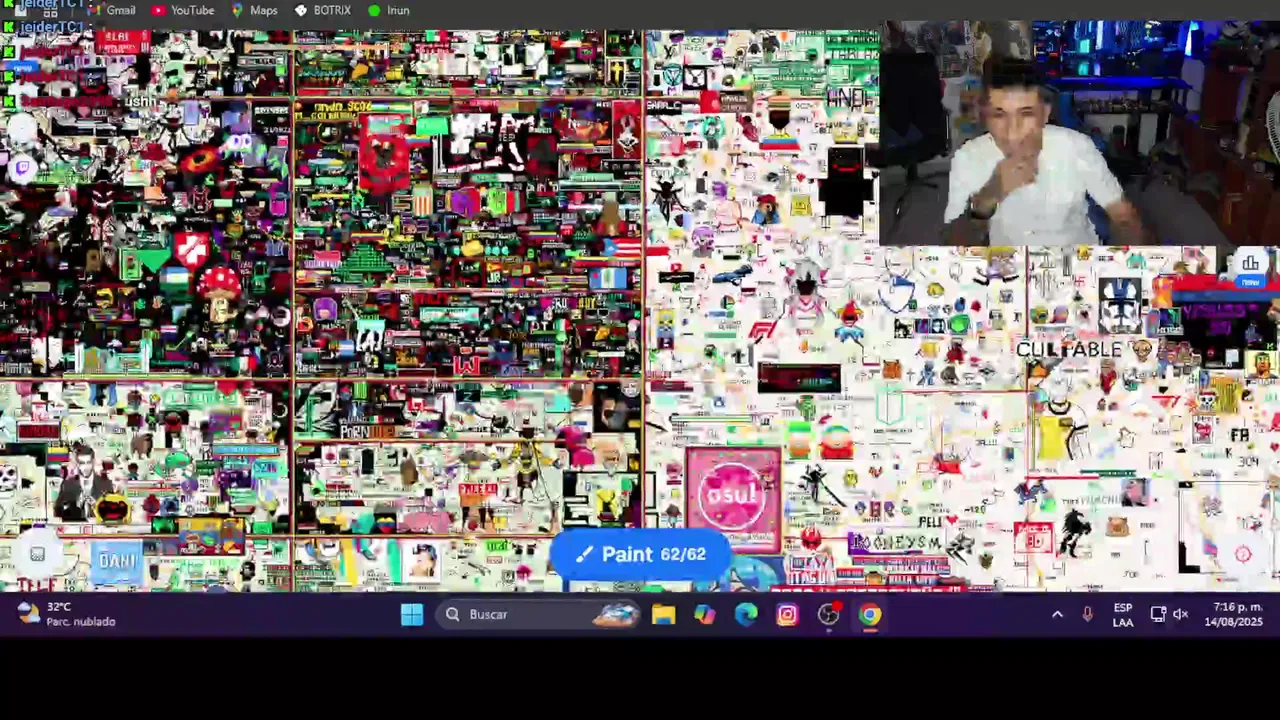Open the YouTube bookmark
1280x720 pixels.
[x=183, y=10]
